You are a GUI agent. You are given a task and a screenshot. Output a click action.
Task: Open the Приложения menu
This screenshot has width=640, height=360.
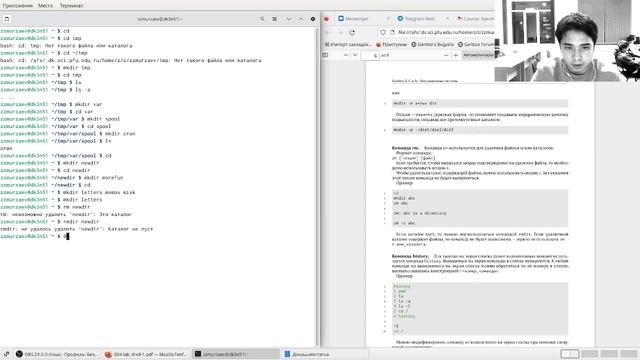(x=17, y=5)
